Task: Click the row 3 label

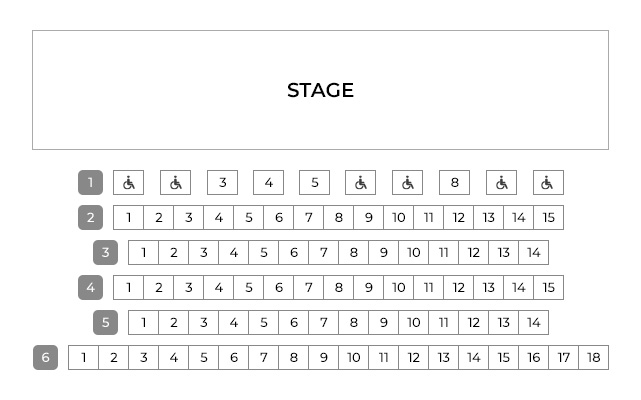Action: click(x=105, y=252)
